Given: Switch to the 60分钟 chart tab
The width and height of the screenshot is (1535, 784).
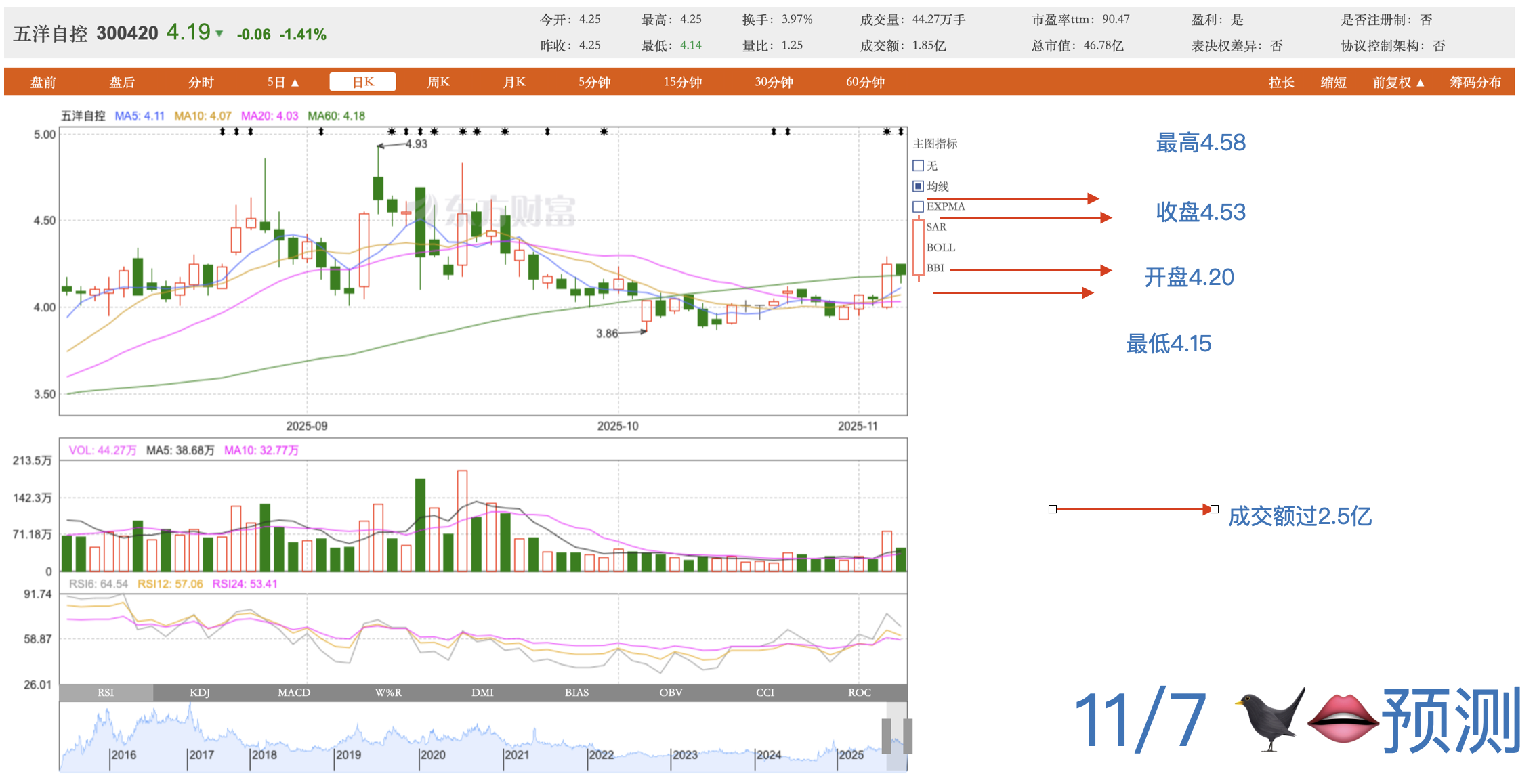Looking at the screenshot, I should 865,82.
